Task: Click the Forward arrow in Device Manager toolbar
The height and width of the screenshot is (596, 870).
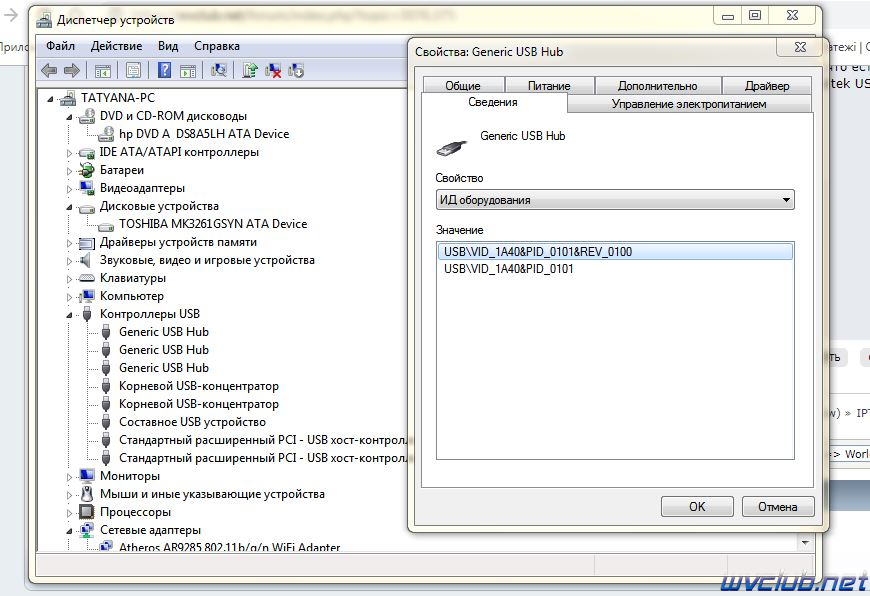Action: coord(72,70)
